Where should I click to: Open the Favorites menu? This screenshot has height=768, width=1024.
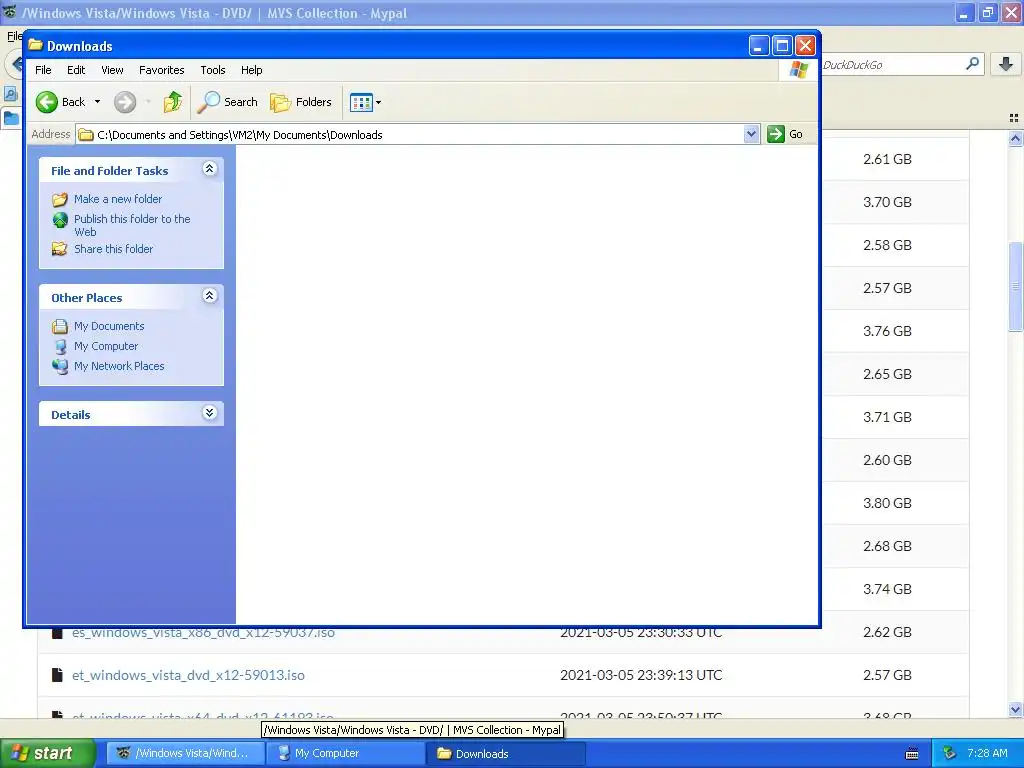[x=161, y=70]
